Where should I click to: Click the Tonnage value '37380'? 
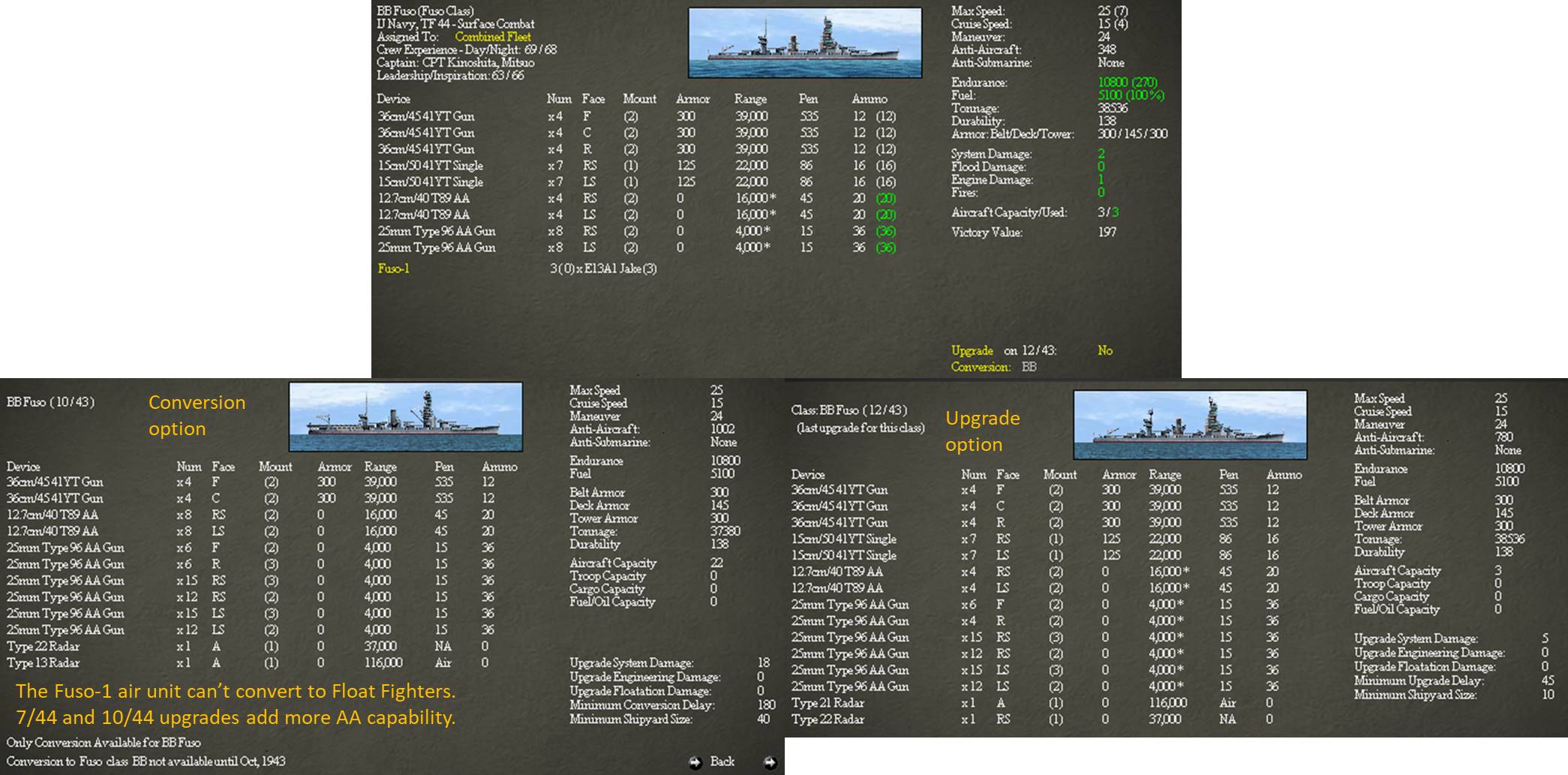pos(725,531)
